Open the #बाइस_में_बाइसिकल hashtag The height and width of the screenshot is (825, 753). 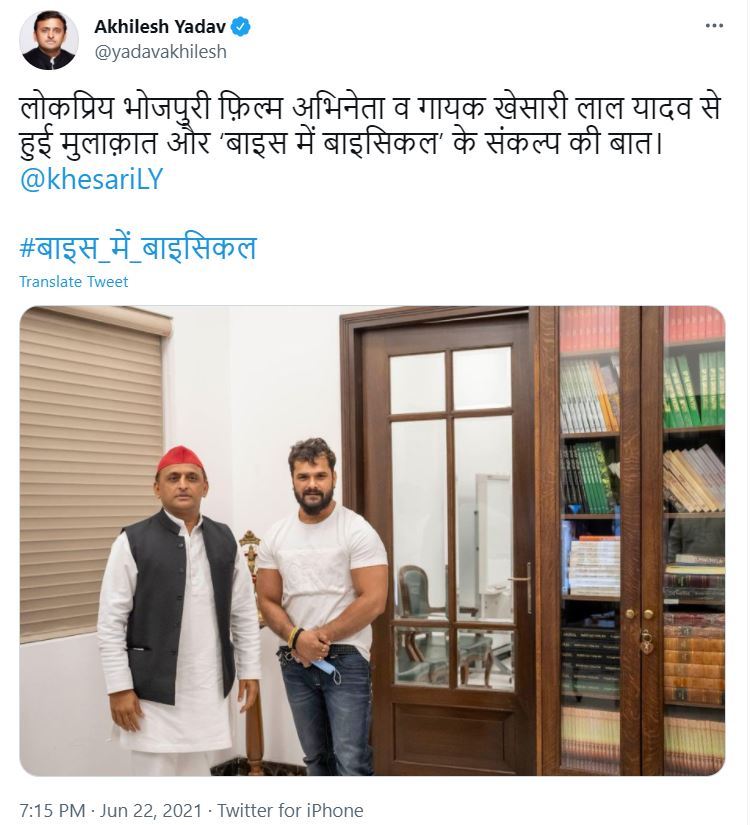(x=138, y=247)
